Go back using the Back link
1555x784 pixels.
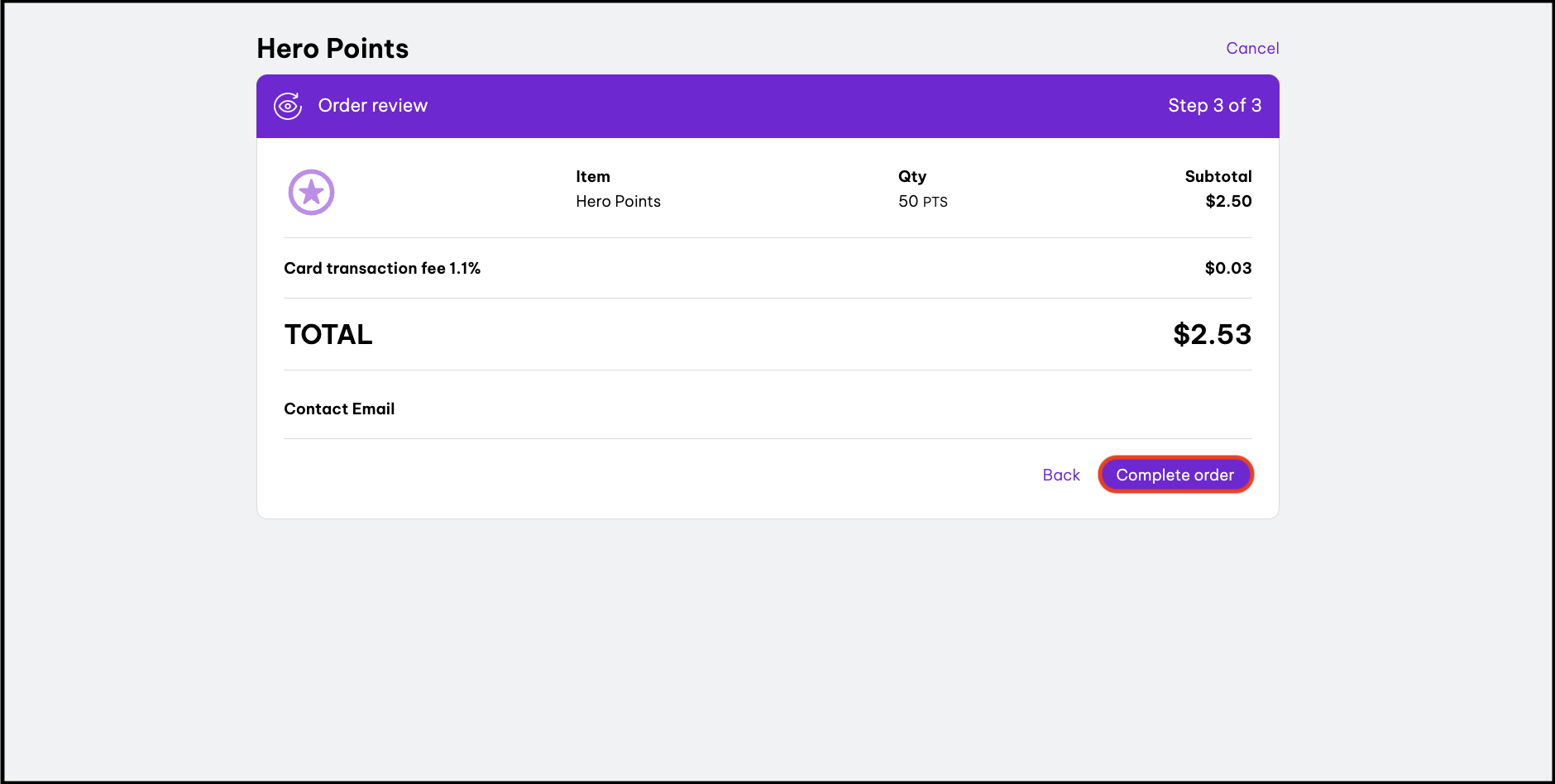pyautogui.click(x=1061, y=475)
